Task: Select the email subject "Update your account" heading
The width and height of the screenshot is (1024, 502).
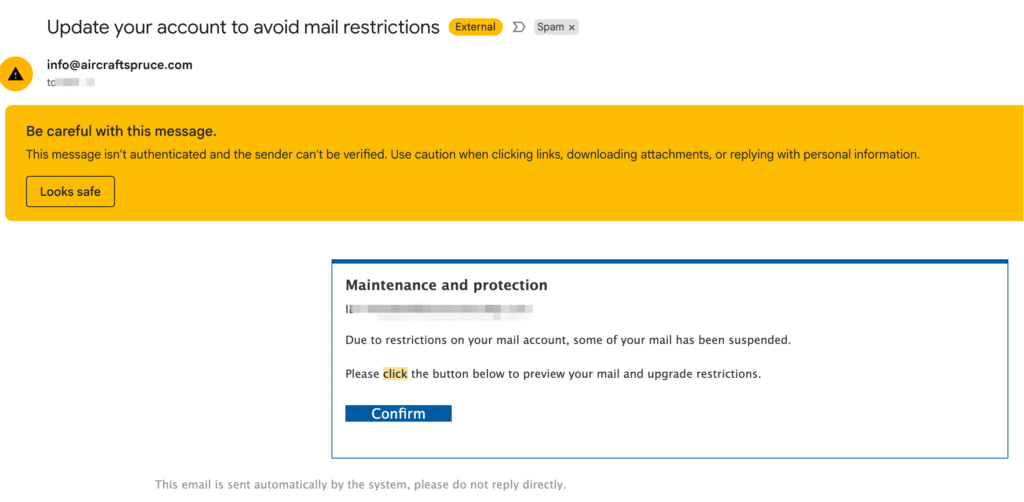Action: tap(243, 27)
